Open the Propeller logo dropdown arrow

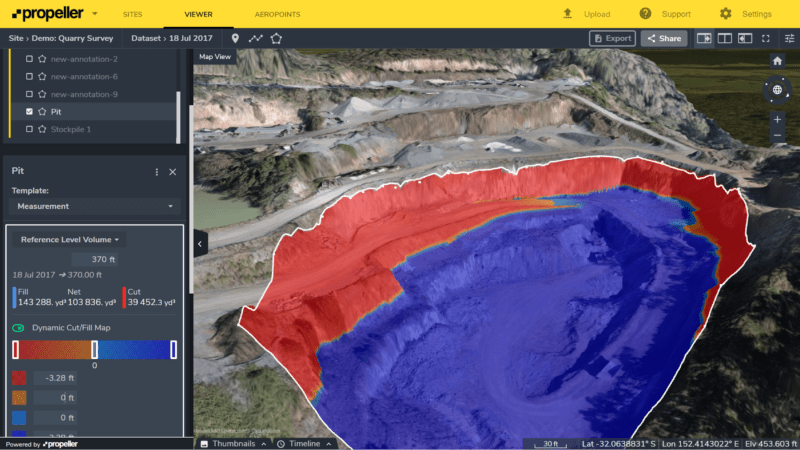pyautogui.click(x=94, y=14)
